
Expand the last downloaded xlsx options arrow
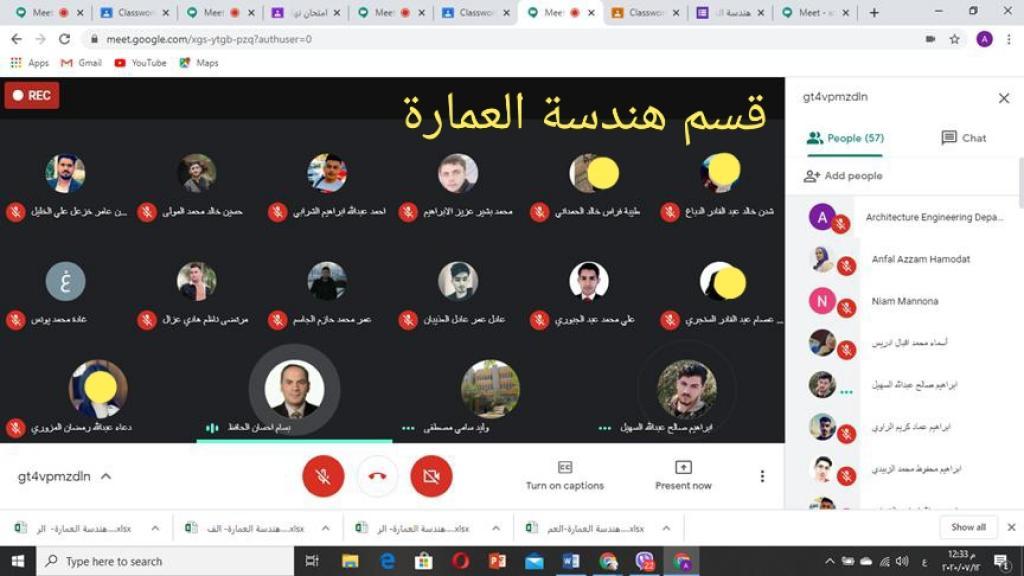tap(666, 528)
